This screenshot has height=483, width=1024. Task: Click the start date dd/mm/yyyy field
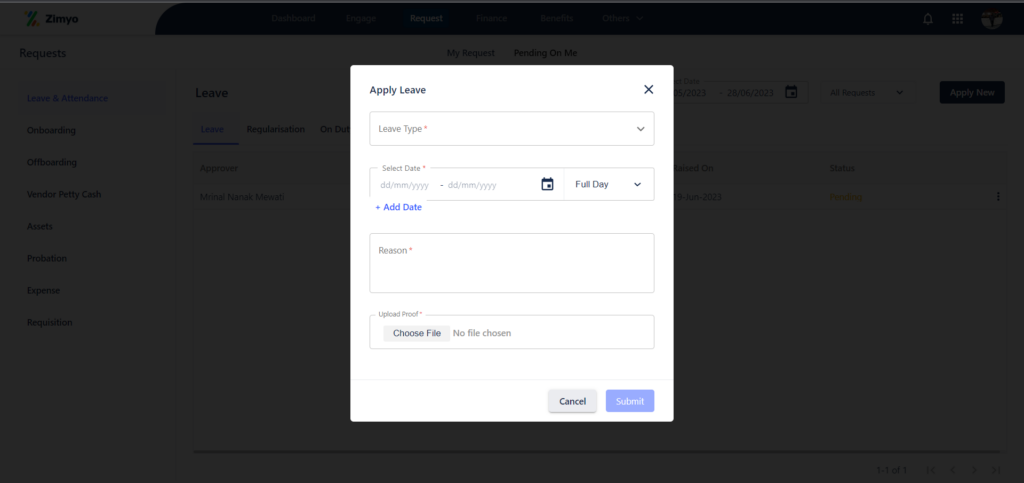click(x=404, y=185)
